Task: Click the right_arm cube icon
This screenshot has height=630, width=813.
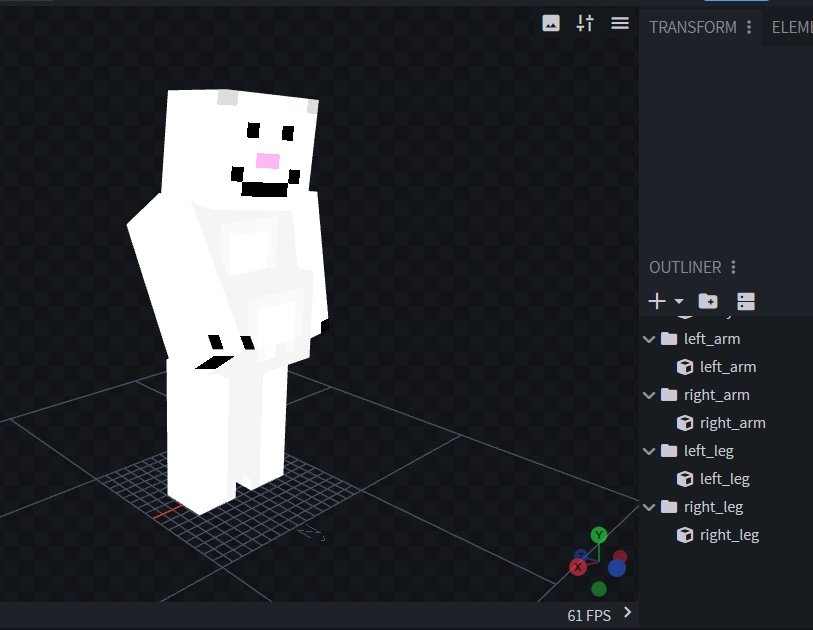Action: (685, 423)
